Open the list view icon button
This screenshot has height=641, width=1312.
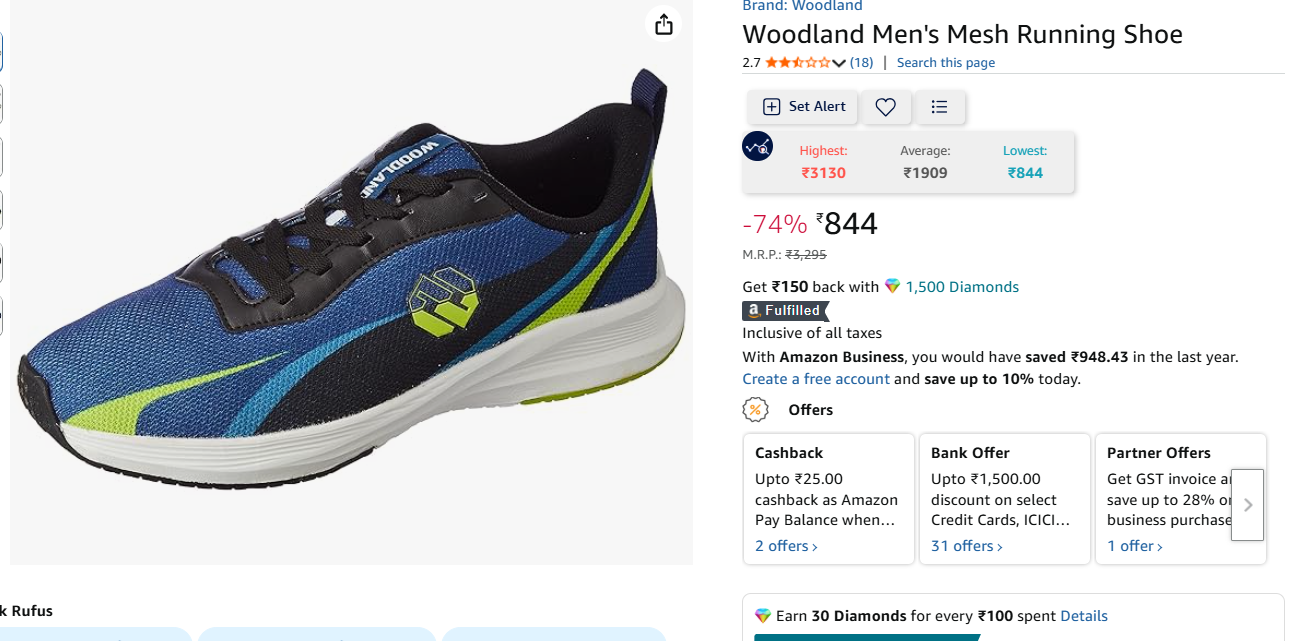click(x=939, y=107)
